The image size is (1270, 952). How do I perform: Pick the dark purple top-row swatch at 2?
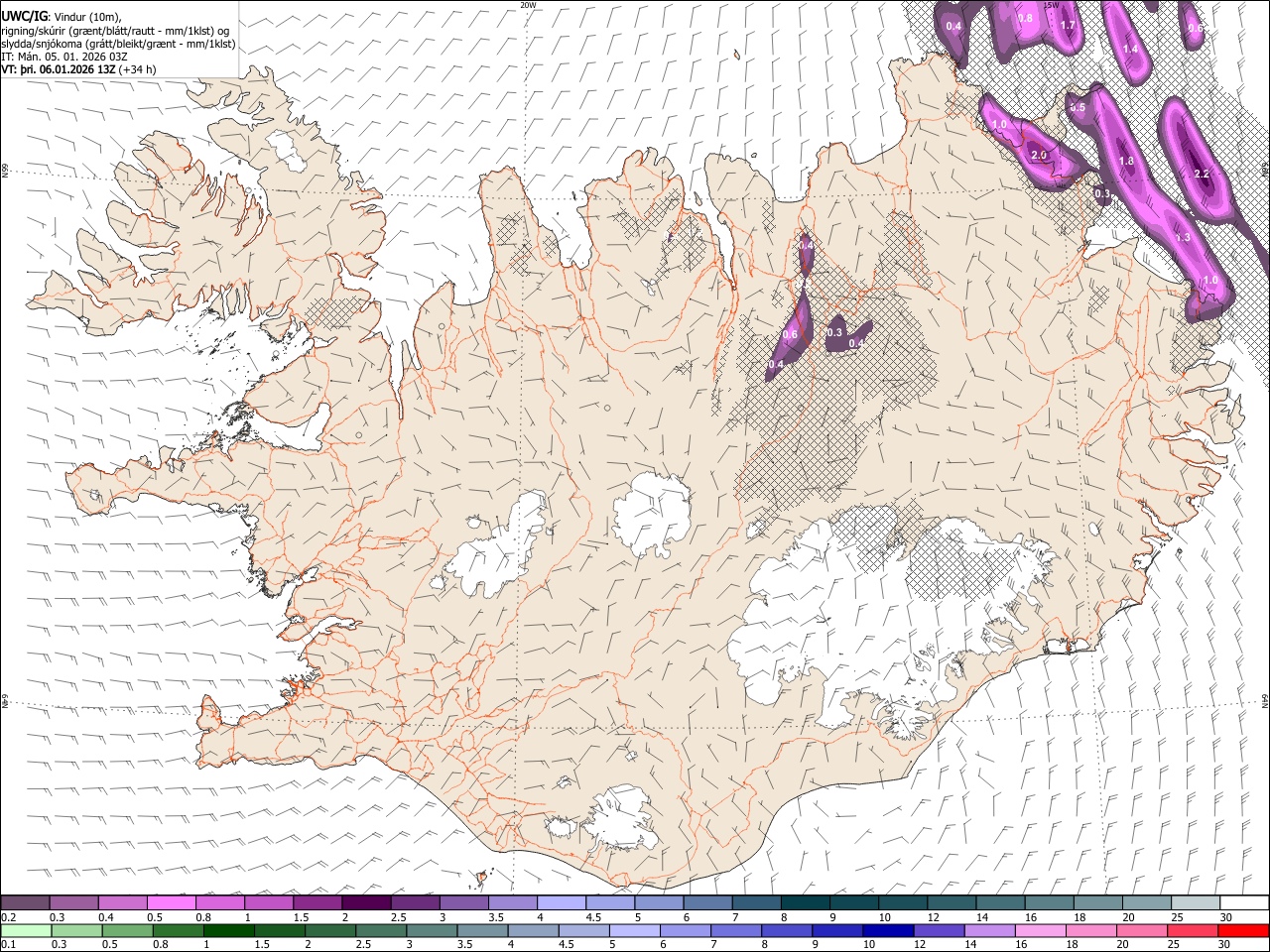pos(366,902)
